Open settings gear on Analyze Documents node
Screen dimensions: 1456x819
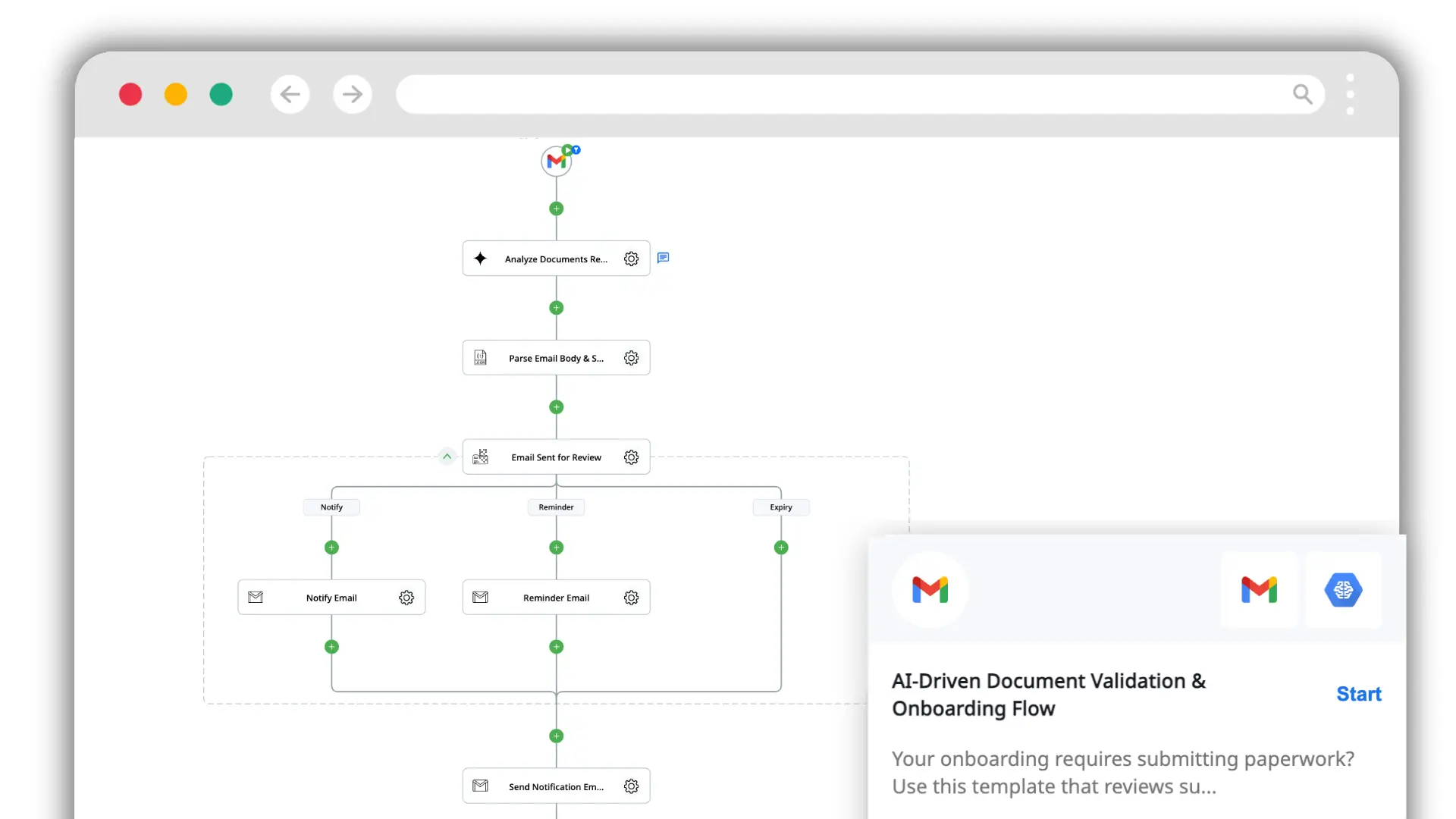pyautogui.click(x=632, y=259)
